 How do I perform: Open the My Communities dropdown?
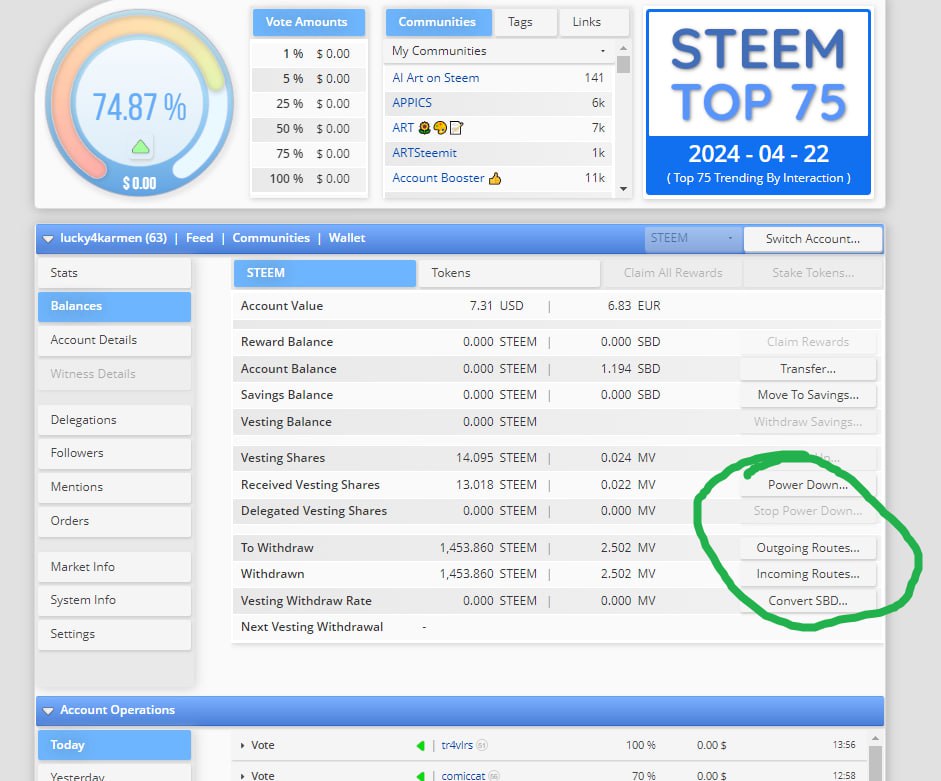point(499,51)
